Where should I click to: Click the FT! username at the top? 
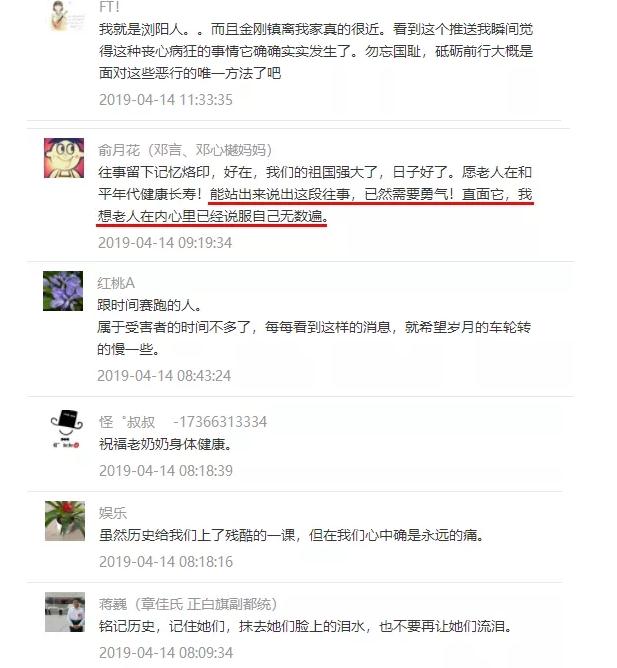pyautogui.click(x=109, y=6)
